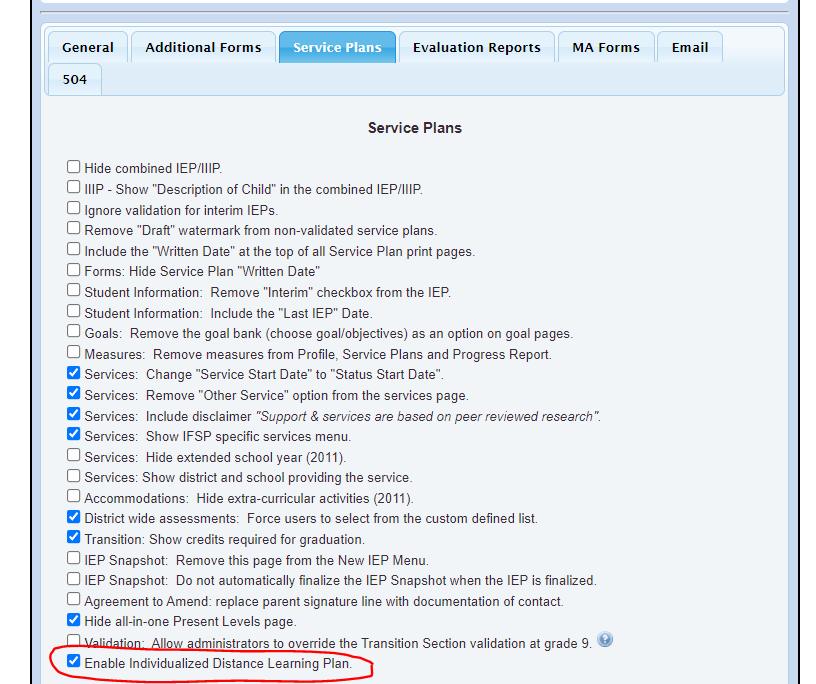Enable Include the Last IEP Date checkbox
The width and height of the screenshot is (816, 684).
[73, 311]
